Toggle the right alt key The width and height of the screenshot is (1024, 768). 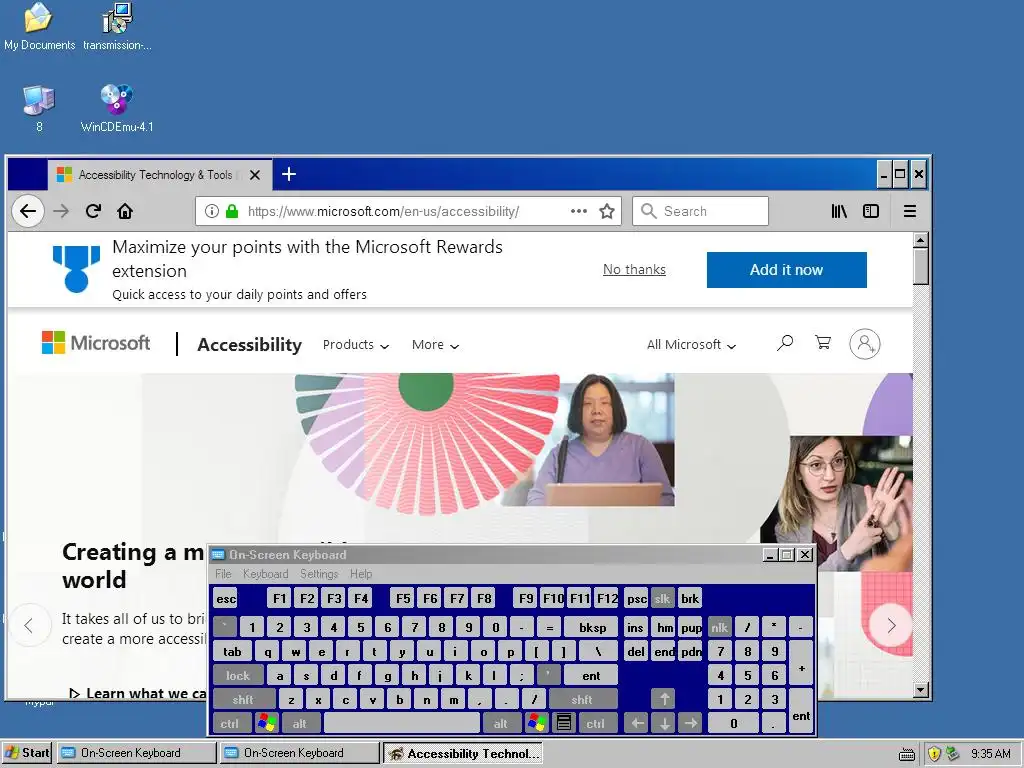pyautogui.click(x=501, y=723)
